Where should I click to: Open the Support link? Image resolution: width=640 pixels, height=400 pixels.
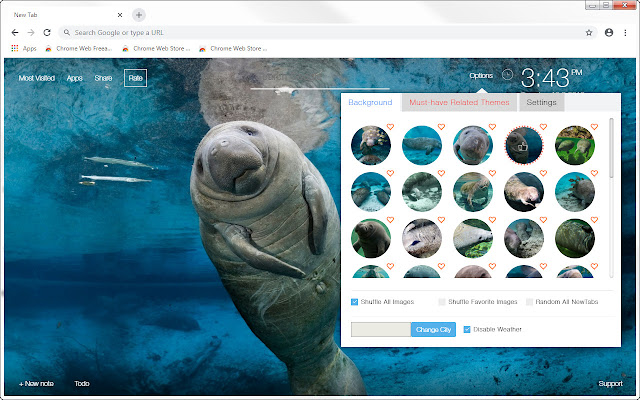[x=610, y=384]
